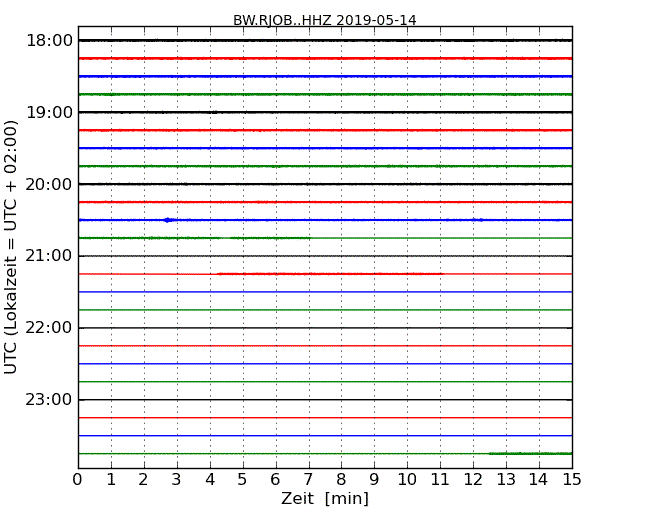Click the black trace at 18:00
Viewport: 650px width, 520px height.
[x=325, y=41]
